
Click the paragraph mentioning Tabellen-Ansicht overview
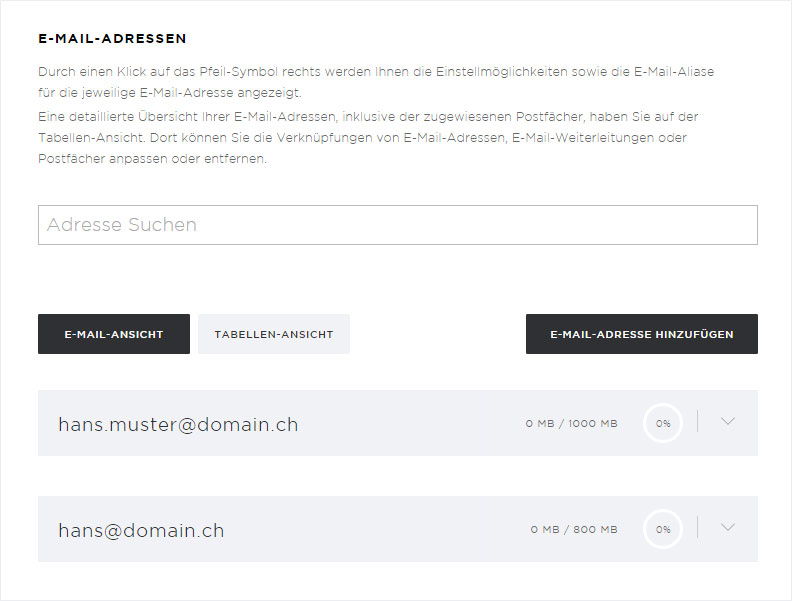click(x=368, y=137)
